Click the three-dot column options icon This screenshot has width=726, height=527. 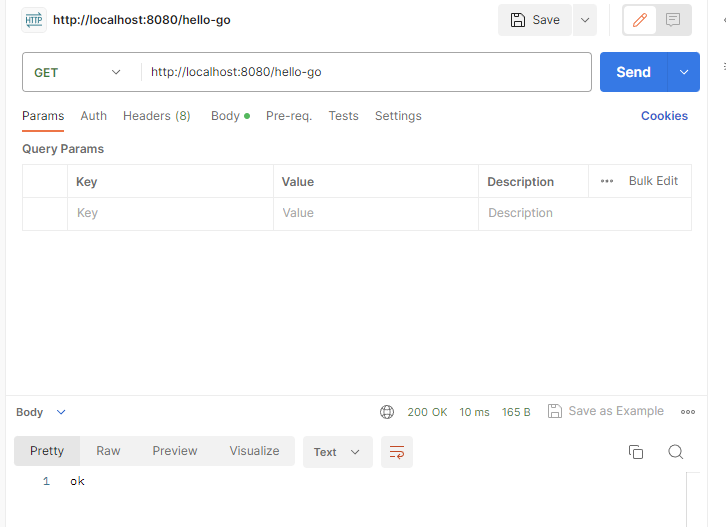[607, 181]
